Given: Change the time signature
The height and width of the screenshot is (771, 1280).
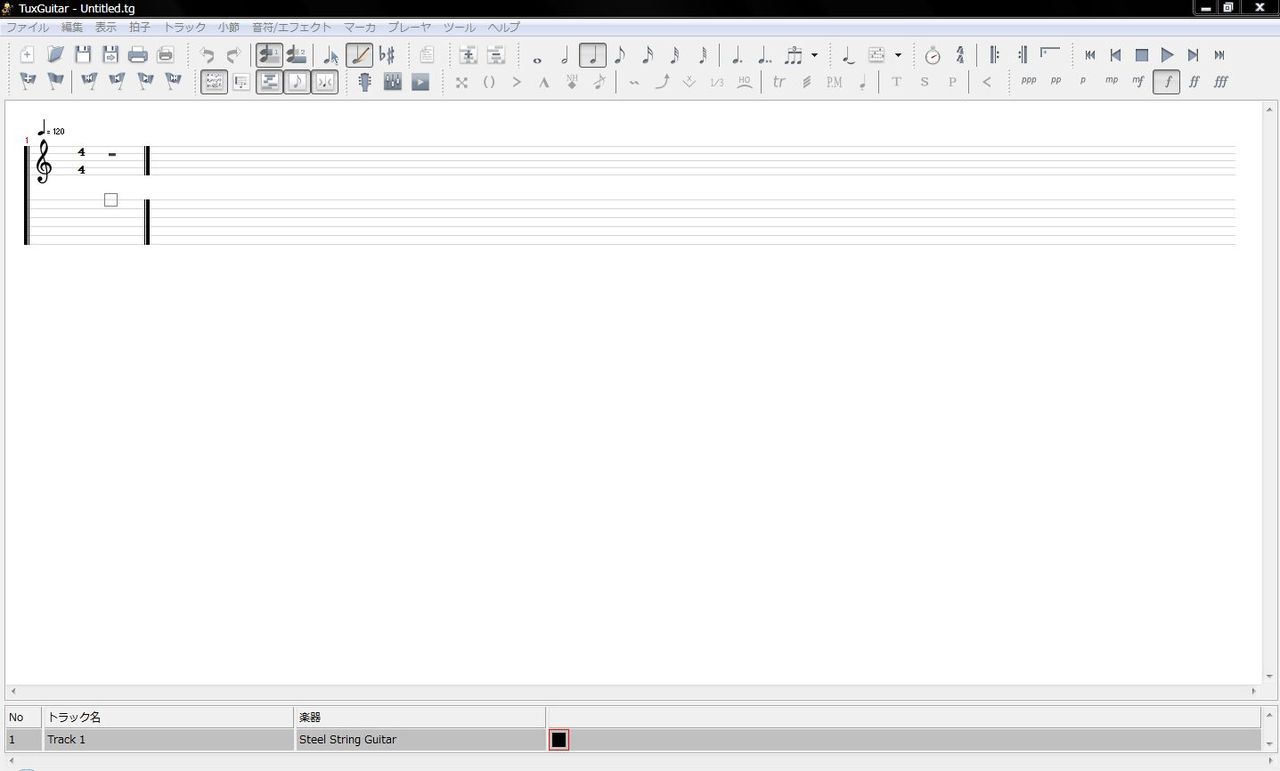Looking at the screenshot, I should (x=960, y=55).
